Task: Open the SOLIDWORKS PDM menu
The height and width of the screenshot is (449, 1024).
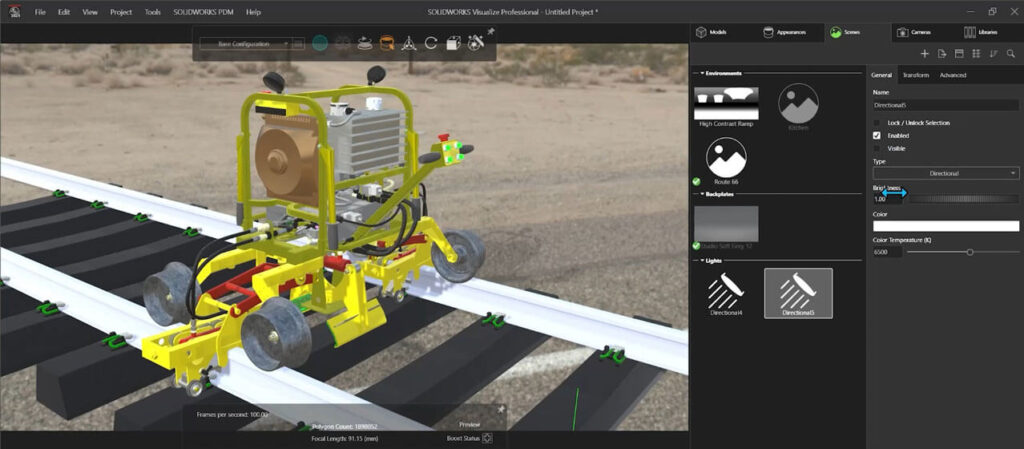Action: pyautogui.click(x=204, y=12)
